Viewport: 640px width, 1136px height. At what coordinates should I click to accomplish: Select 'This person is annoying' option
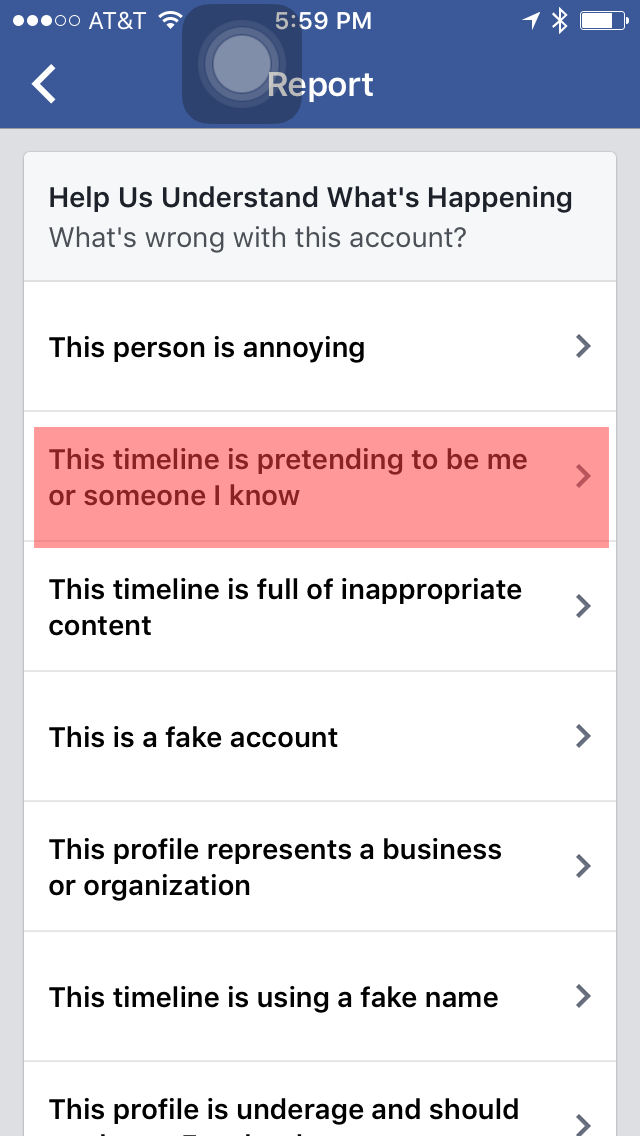pos(207,347)
